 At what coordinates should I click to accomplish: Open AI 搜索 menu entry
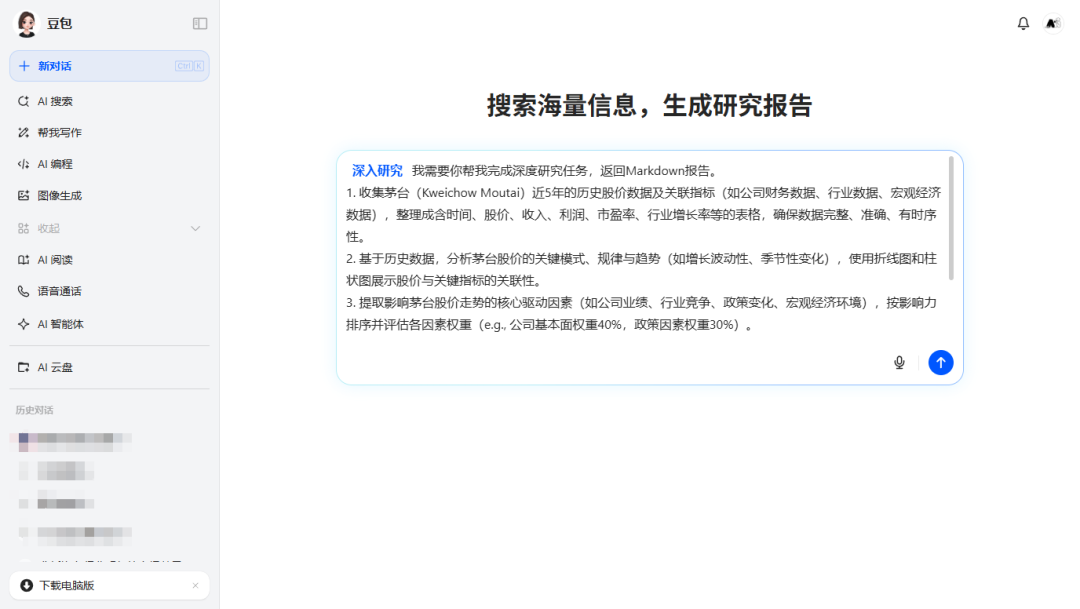pos(110,101)
